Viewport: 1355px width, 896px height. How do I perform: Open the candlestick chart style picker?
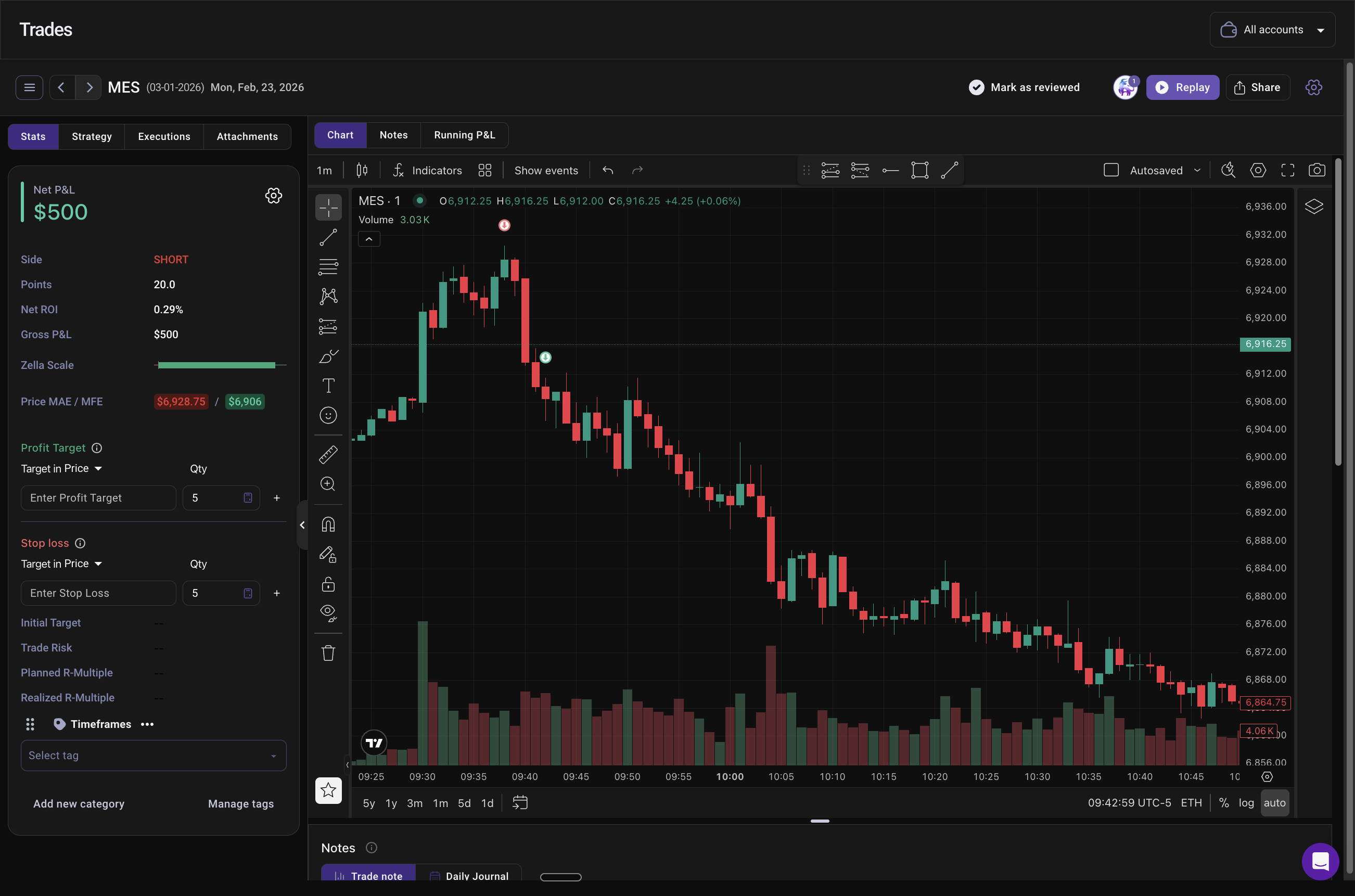(x=362, y=170)
